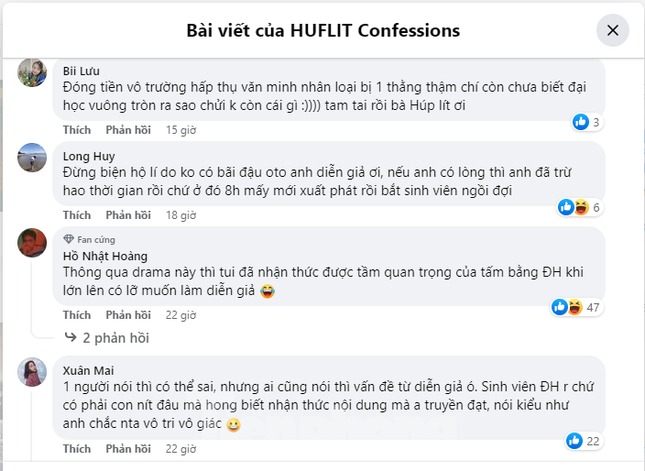Image resolution: width=645 pixels, height=471 pixels.
Task: Open Long Huy's avatar
Action: (32, 157)
